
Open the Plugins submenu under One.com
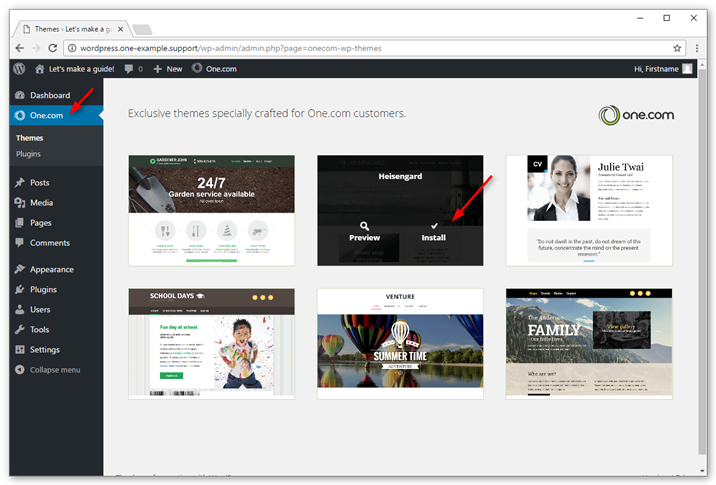click(28, 154)
